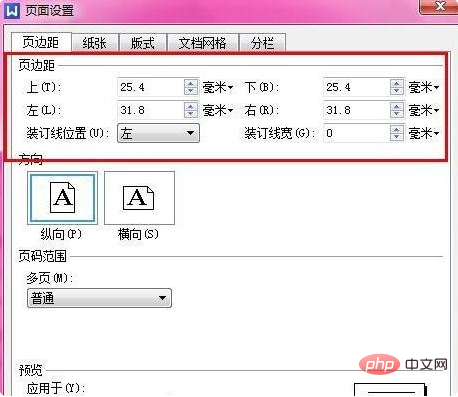The image size is (458, 397).
Task: Click the left margin 左(L) input field
Action: pos(150,110)
